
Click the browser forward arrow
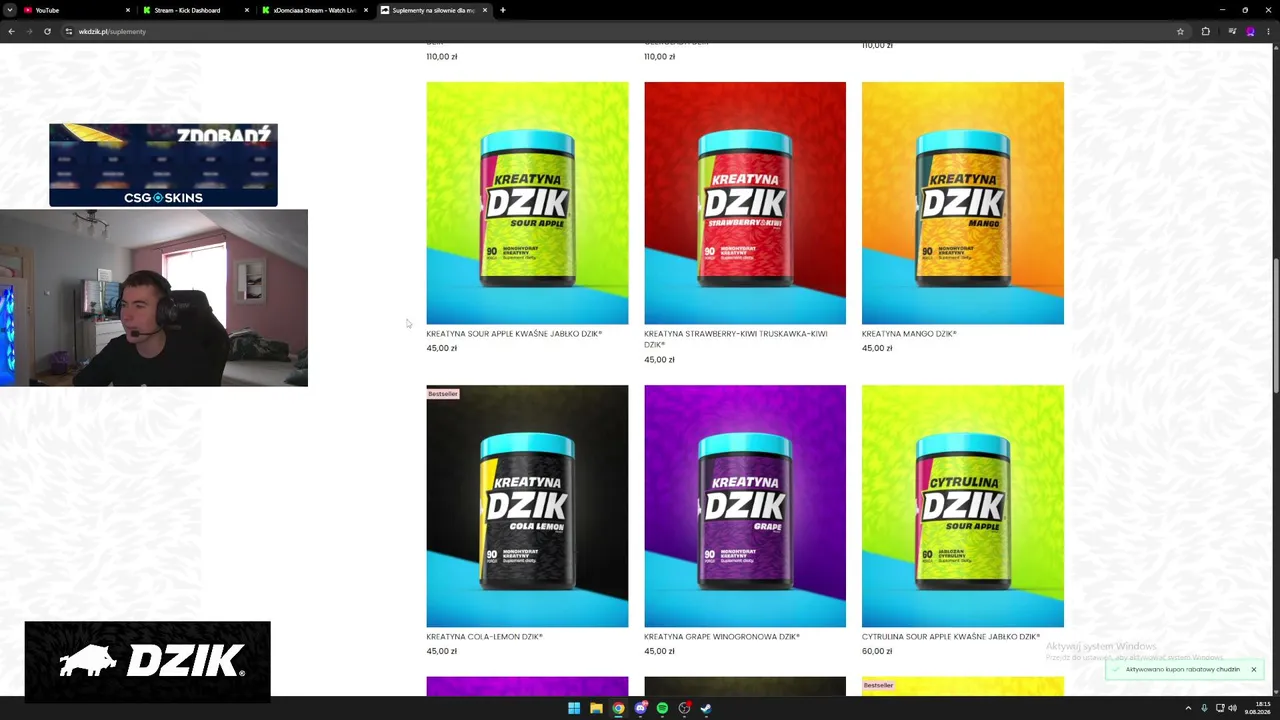pos(29,31)
